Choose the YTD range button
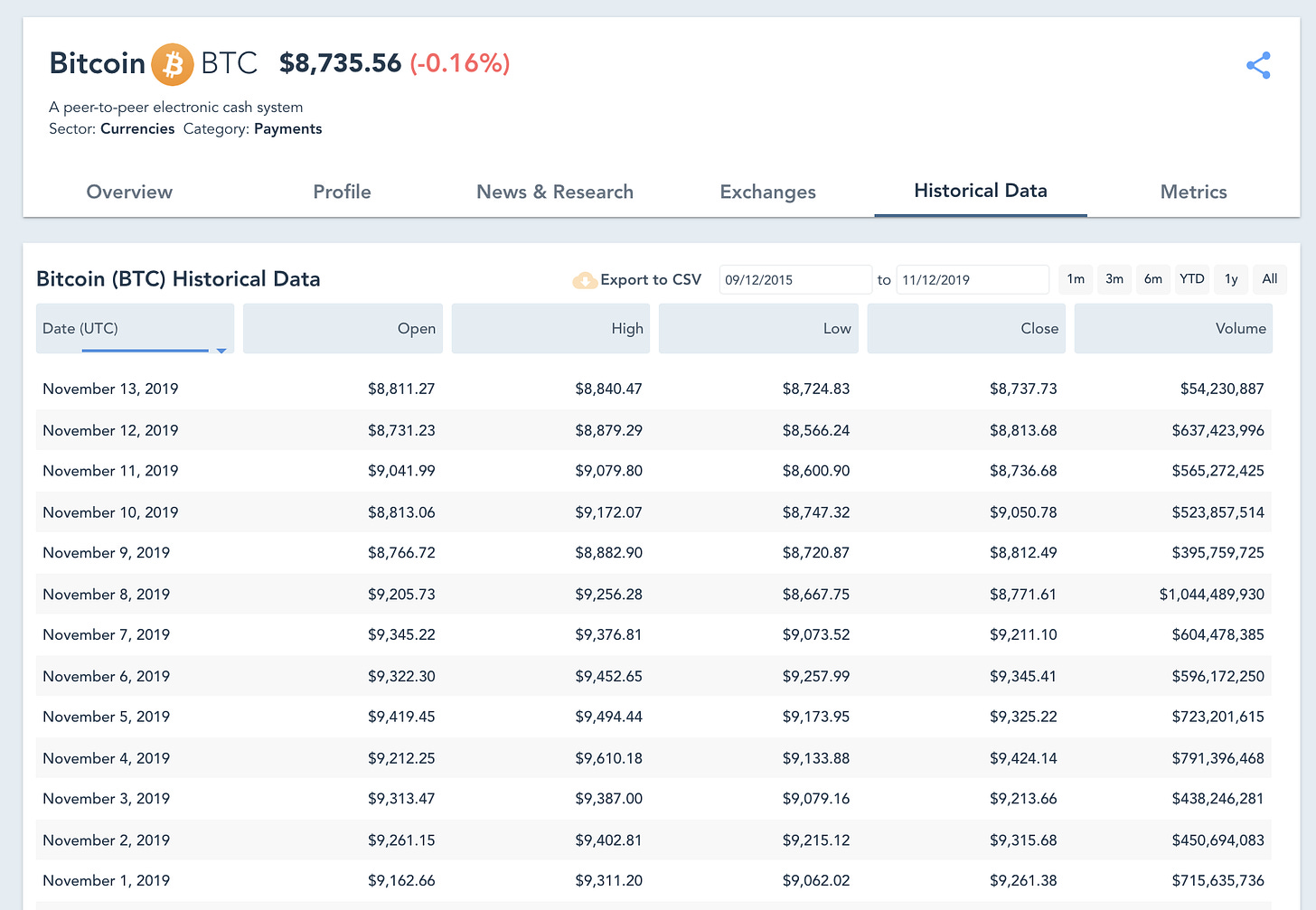The image size is (1316, 910). [1192, 279]
